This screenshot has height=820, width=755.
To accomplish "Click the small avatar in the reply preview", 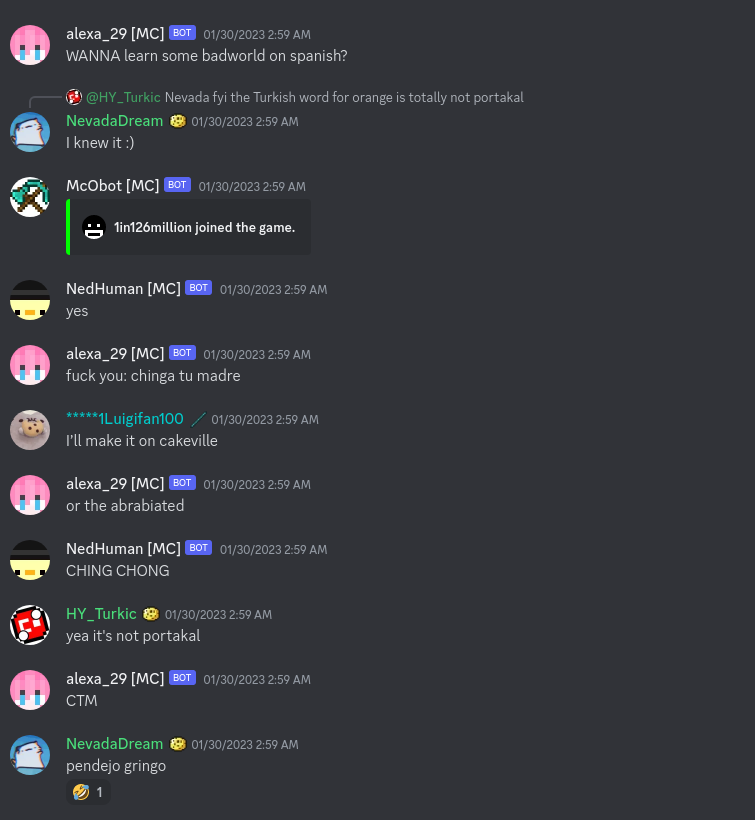I will tap(74, 97).
